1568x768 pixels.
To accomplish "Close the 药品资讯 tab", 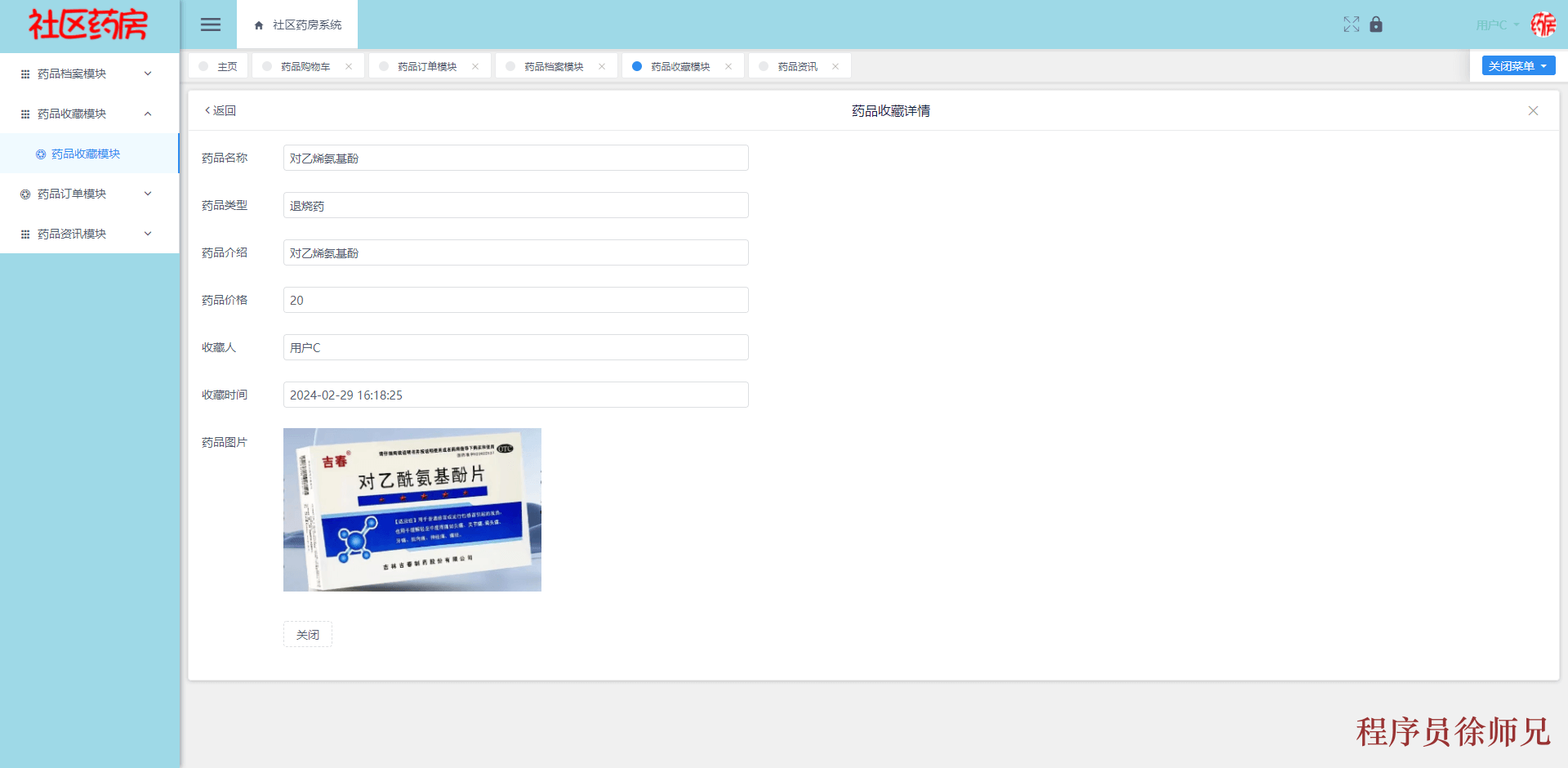I will 835,66.
